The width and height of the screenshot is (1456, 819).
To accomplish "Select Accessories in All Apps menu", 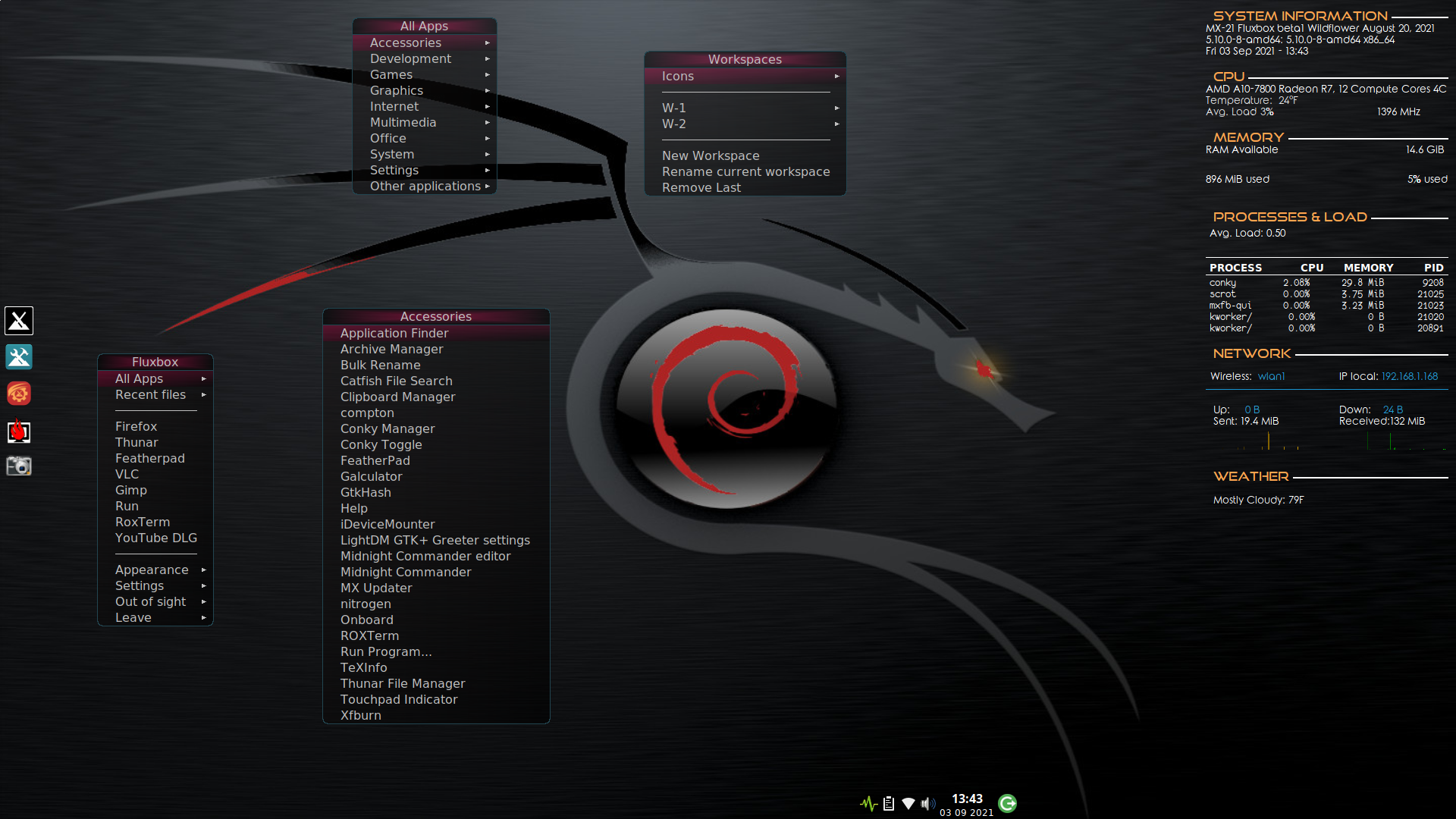I will coord(425,42).
